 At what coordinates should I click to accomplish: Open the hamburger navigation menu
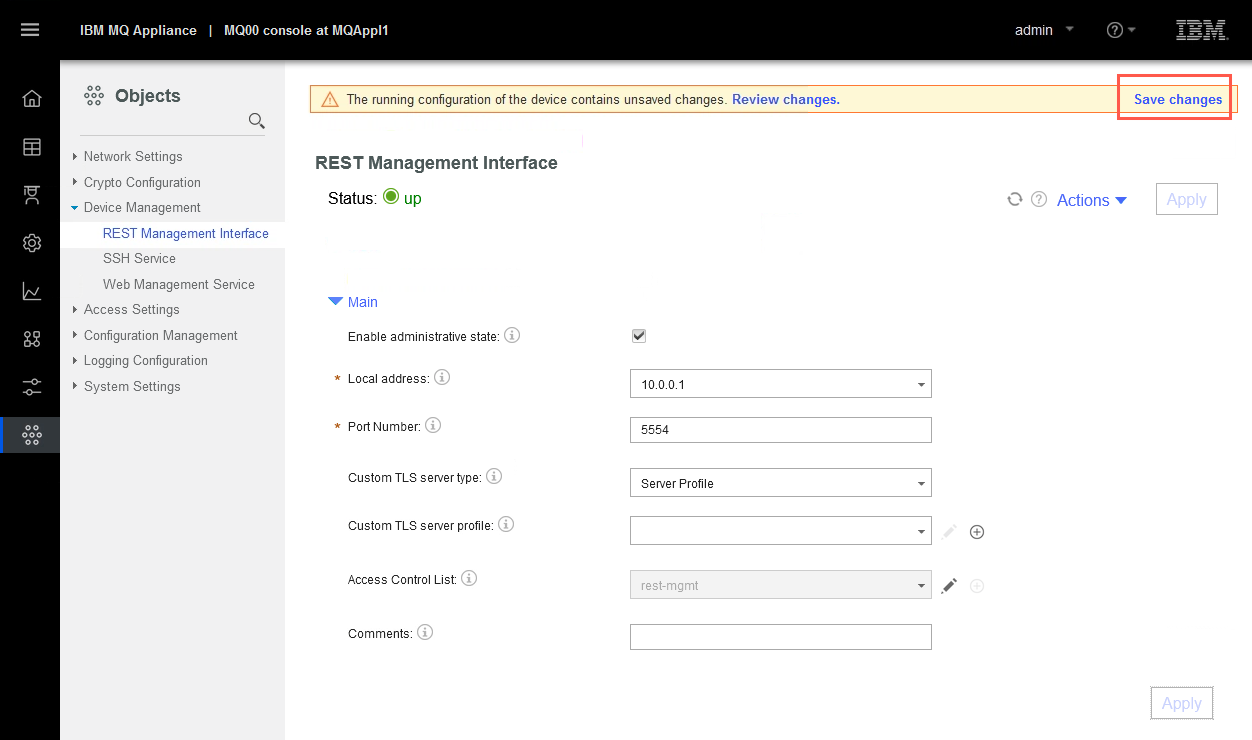(30, 30)
